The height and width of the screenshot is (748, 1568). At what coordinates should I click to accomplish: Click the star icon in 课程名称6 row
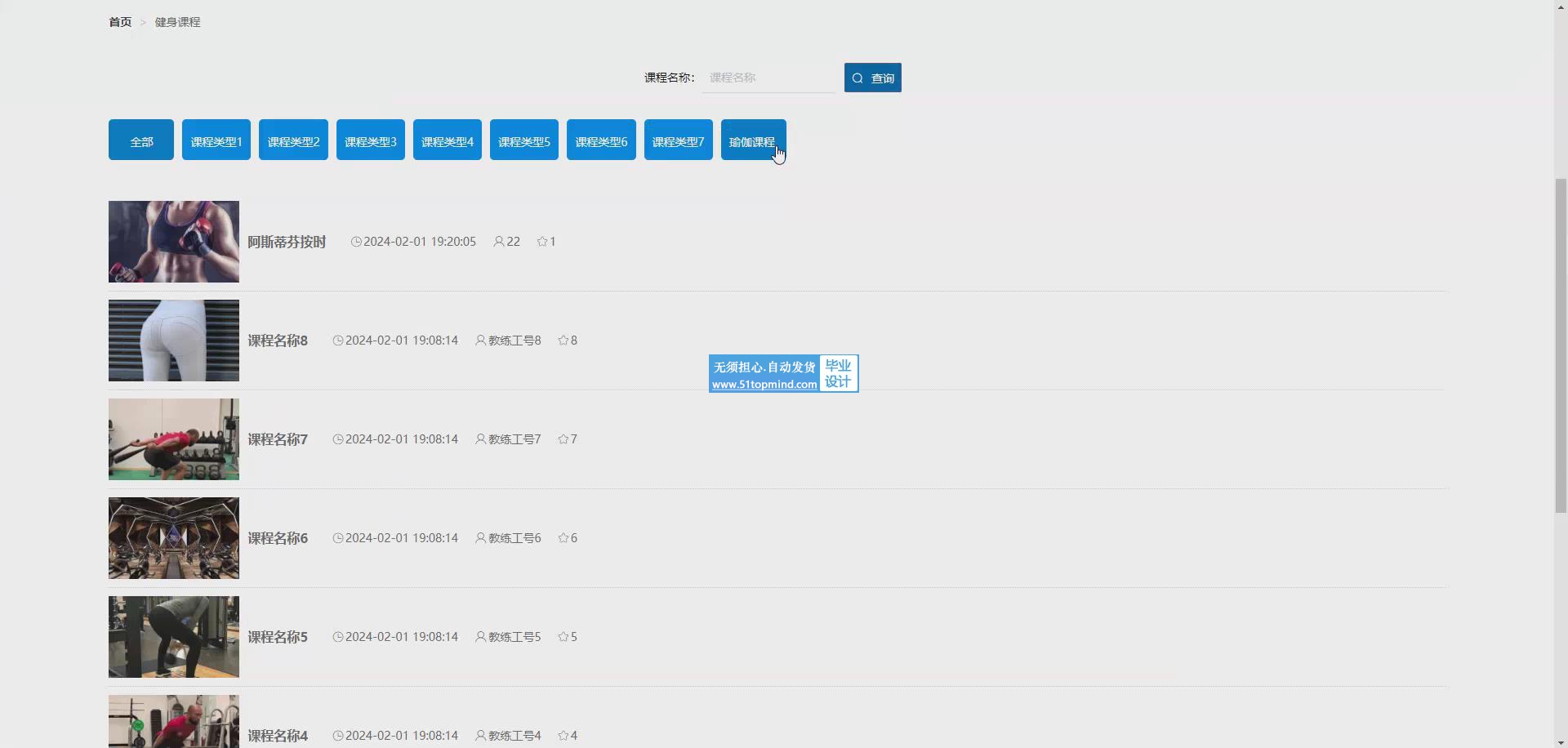tap(563, 538)
